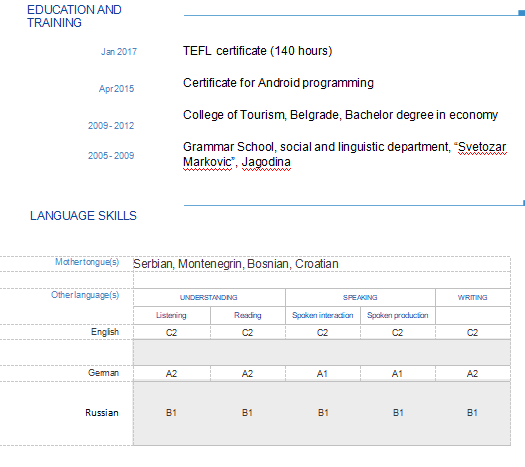Viewport: 525px width, 467px height.
Task: Click the SPEAKING column header
Action: pyautogui.click(x=360, y=297)
